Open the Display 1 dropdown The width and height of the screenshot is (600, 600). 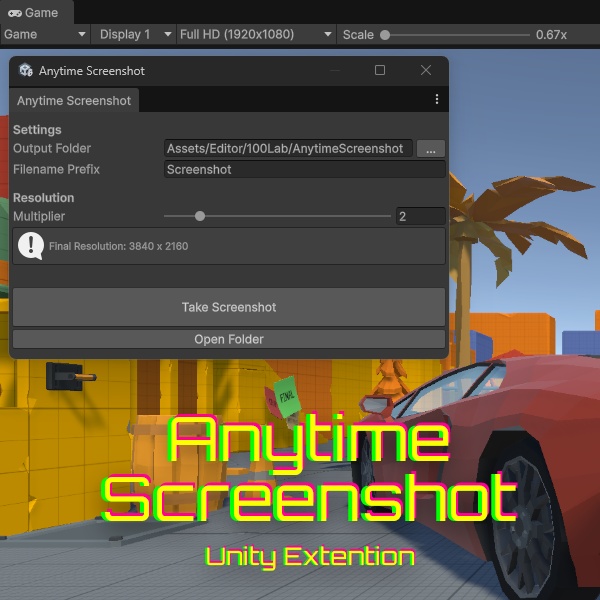134,34
